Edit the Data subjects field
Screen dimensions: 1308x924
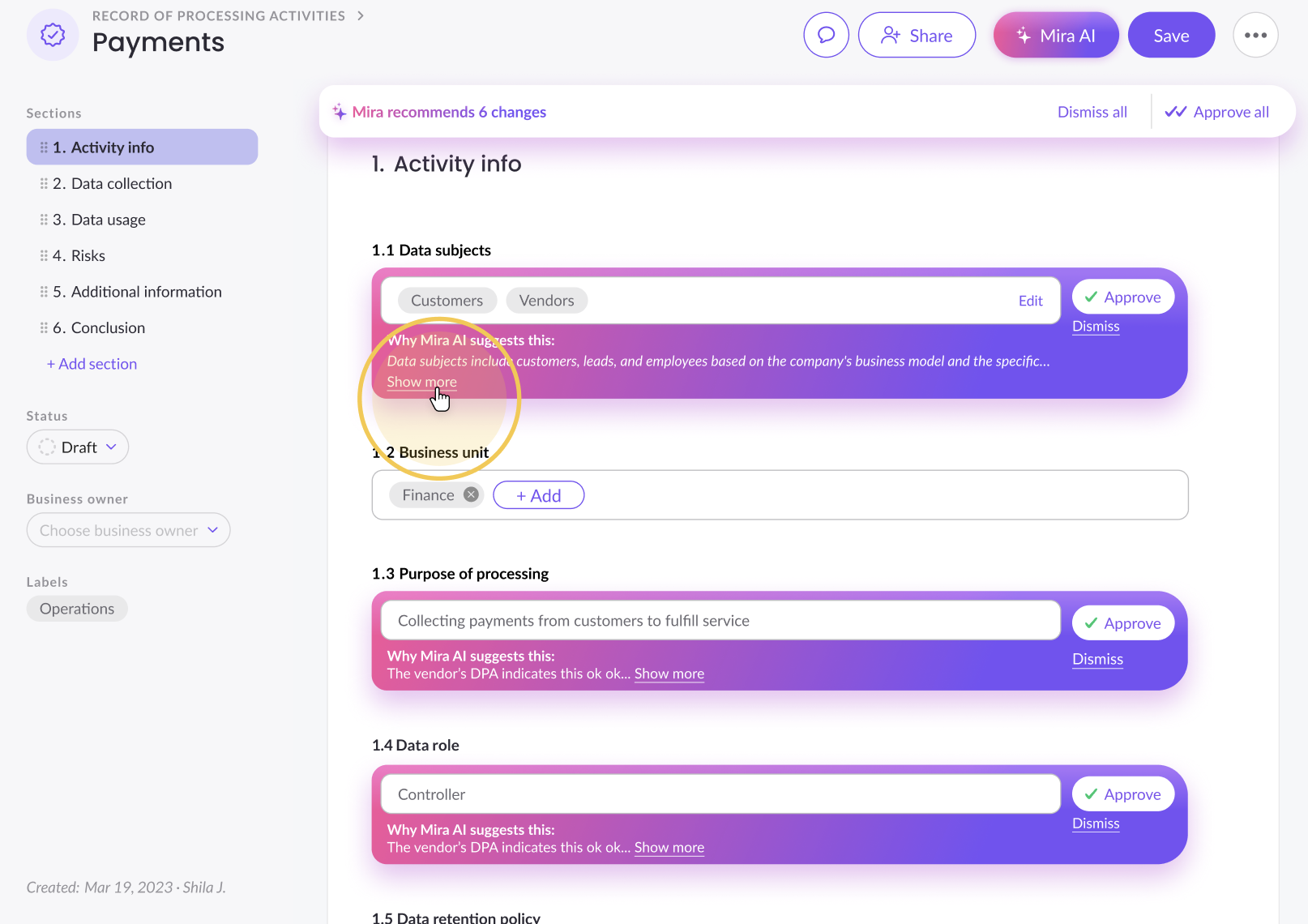[1031, 301]
